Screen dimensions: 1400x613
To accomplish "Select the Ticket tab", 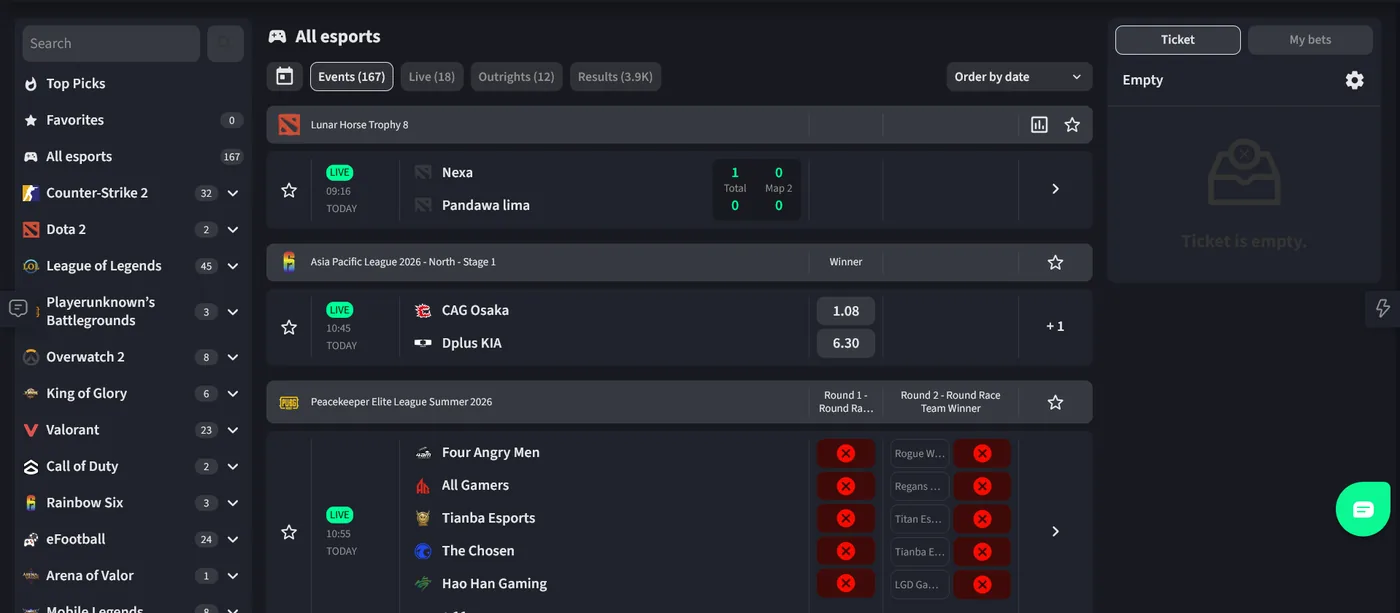I will [x=1178, y=40].
